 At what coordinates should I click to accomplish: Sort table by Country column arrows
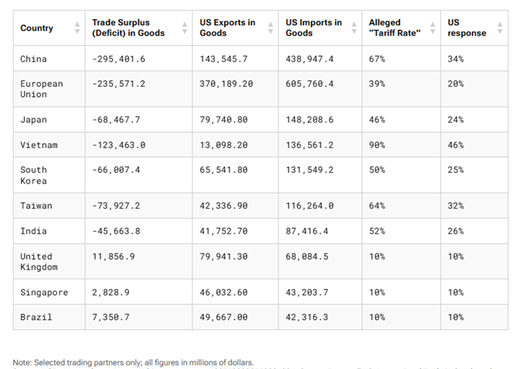click(77, 28)
